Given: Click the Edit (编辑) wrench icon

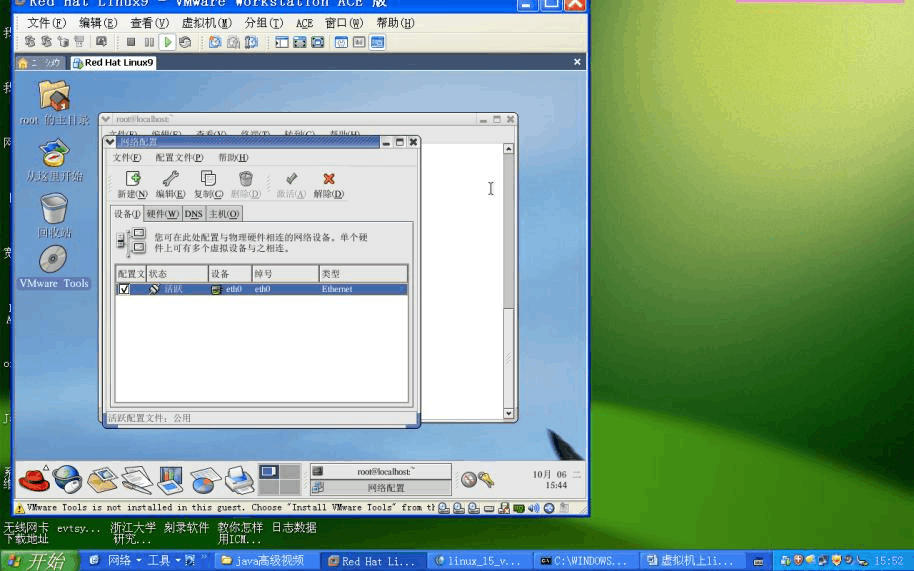Looking at the screenshot, I should tap(171, 179).
